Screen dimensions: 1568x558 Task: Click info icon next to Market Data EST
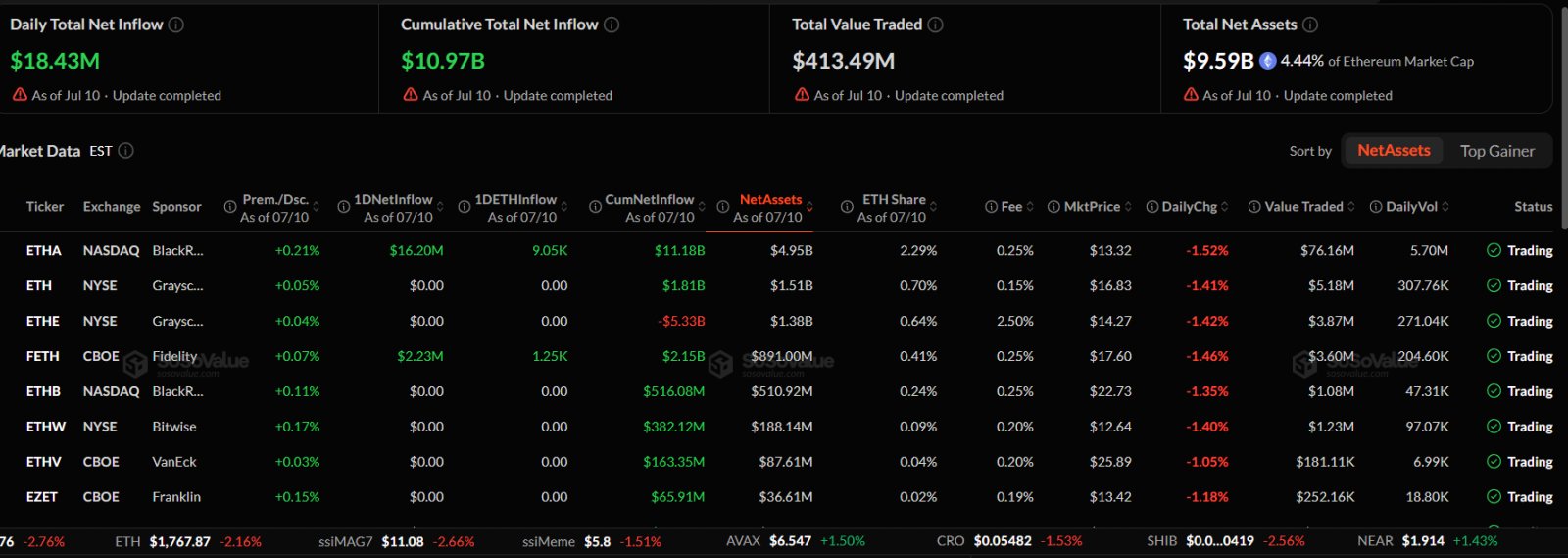point(126,151)
